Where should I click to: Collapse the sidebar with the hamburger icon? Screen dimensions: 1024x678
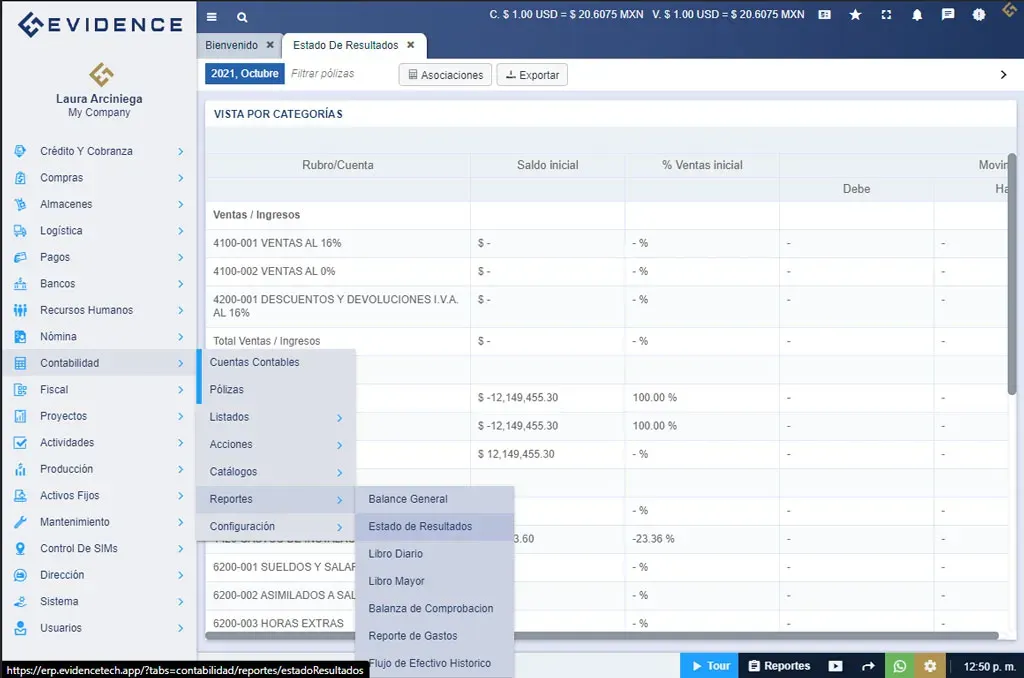point(210,16)
